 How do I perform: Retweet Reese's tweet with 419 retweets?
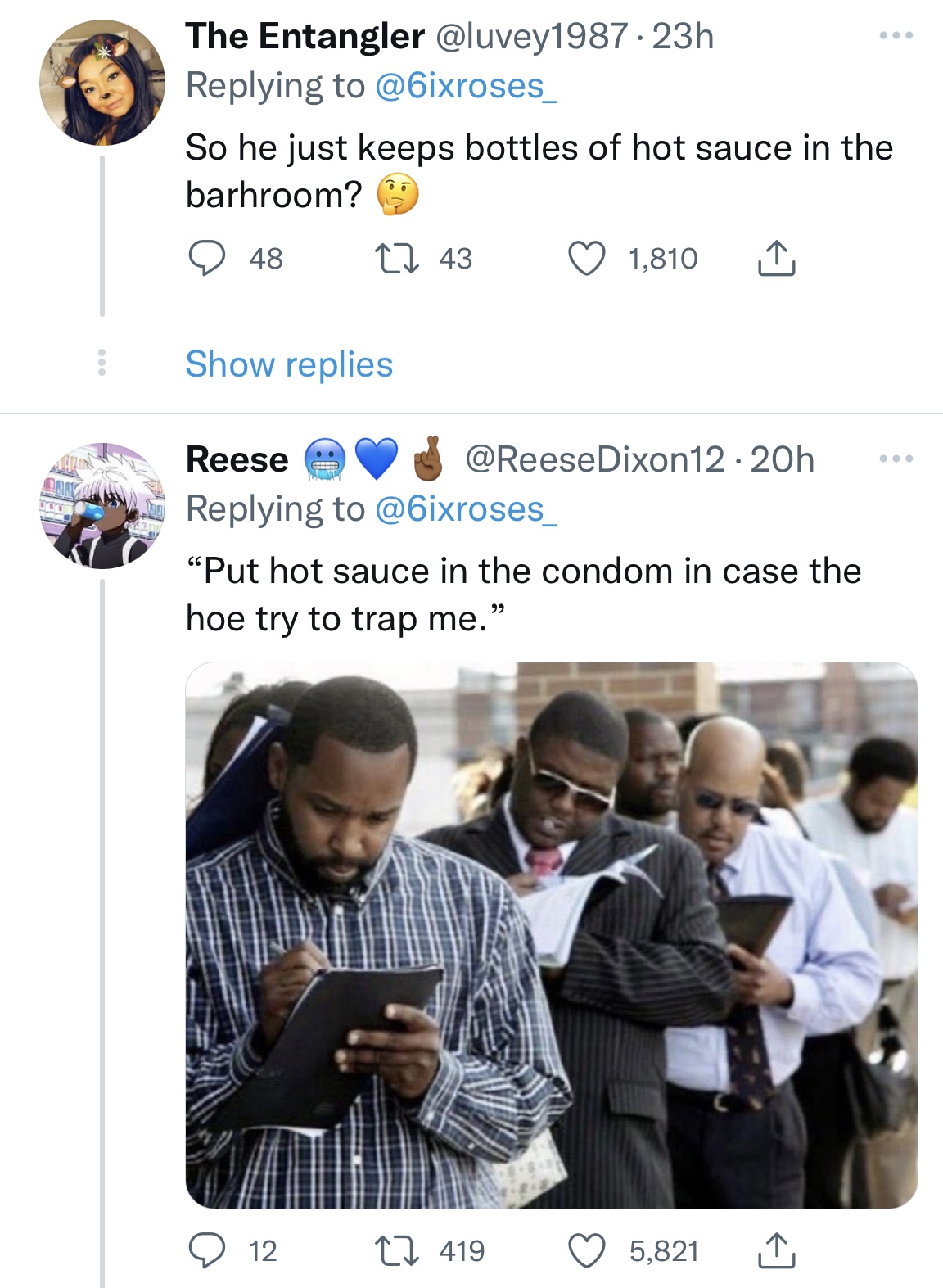point(397,1250)
